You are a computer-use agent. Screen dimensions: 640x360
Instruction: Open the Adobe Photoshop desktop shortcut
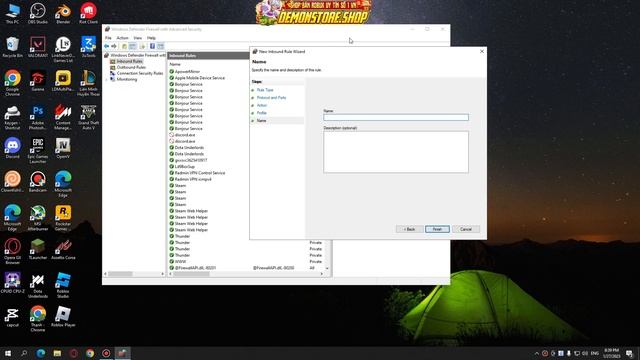[38, 117]
